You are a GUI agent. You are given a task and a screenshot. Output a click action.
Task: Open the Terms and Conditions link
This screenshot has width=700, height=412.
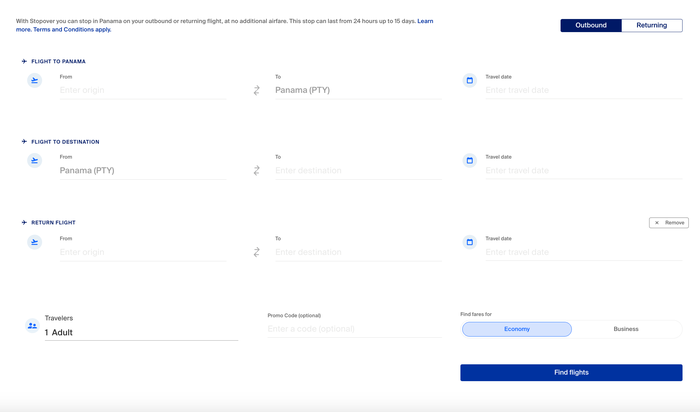pyautogui.click(x=72, y=29)
